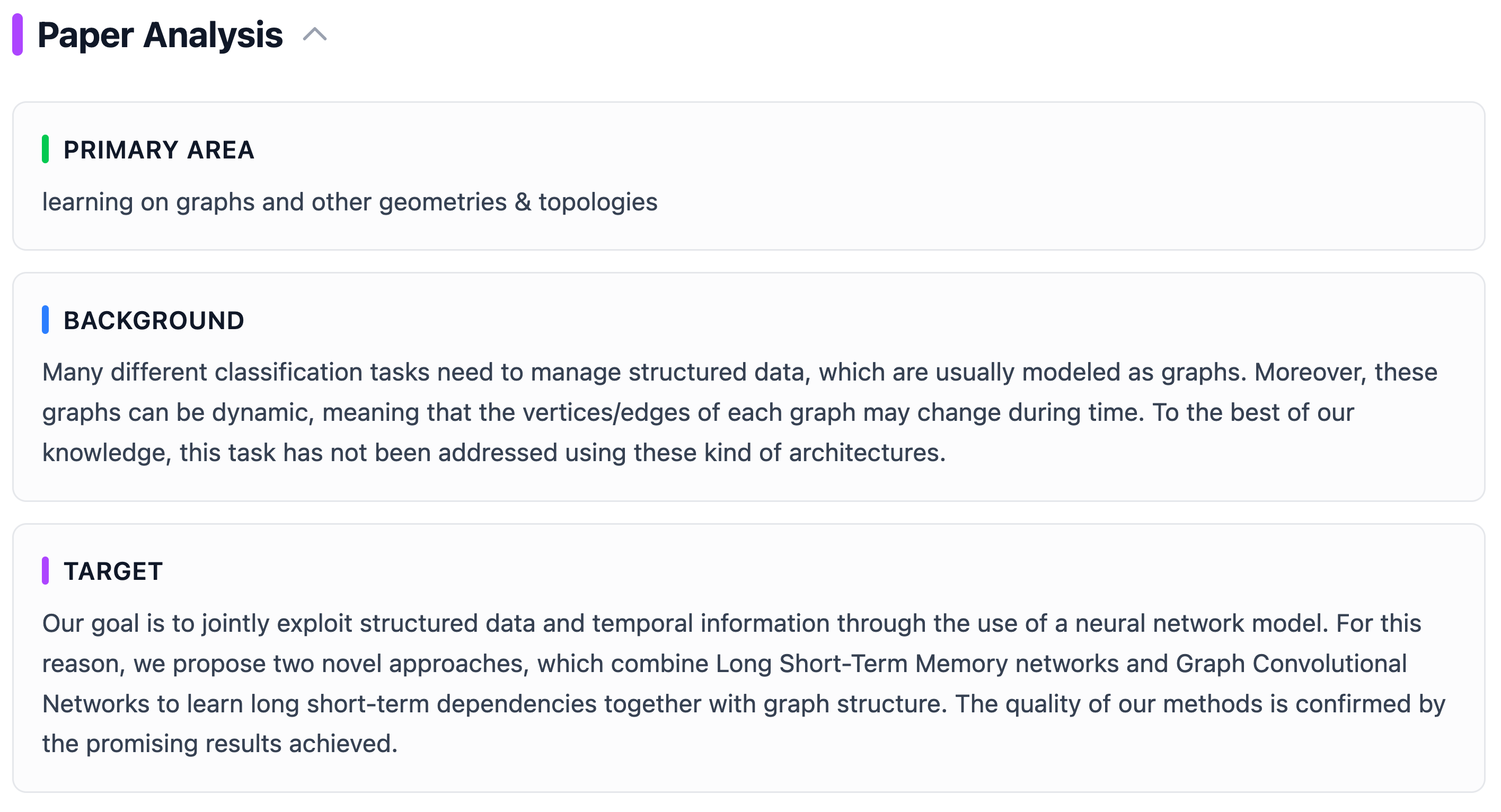Select the BACKGROUND heading
Screen dimensions: 1501x812
[x=154, y=320]
